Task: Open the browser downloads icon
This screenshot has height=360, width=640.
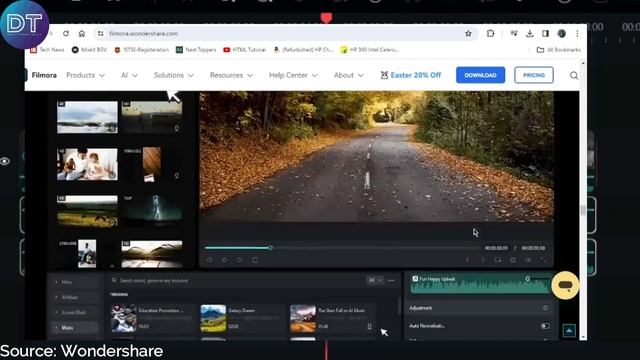Action: click(x=530, y=33)
